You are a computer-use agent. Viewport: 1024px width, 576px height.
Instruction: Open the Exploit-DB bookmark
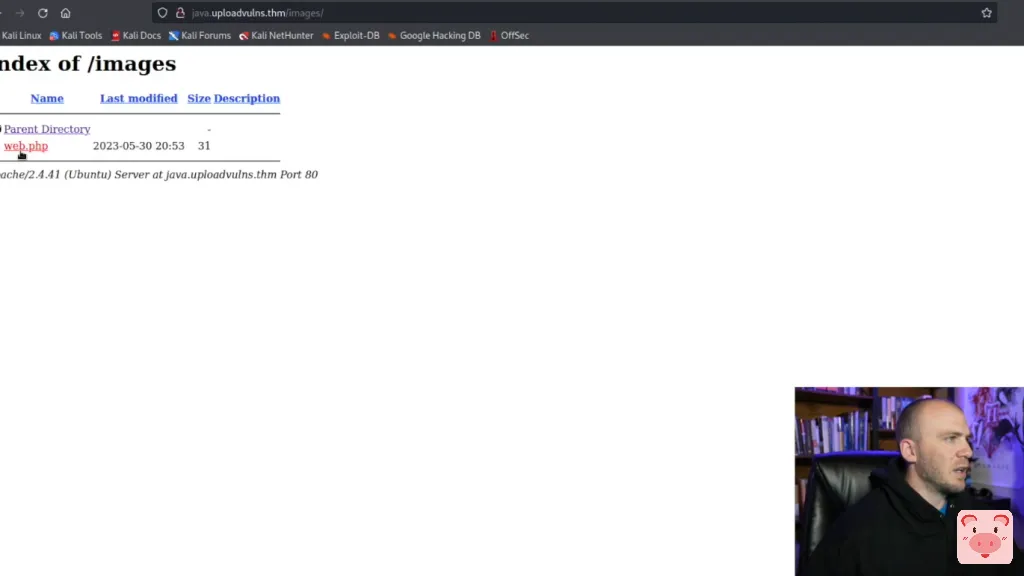351,36
